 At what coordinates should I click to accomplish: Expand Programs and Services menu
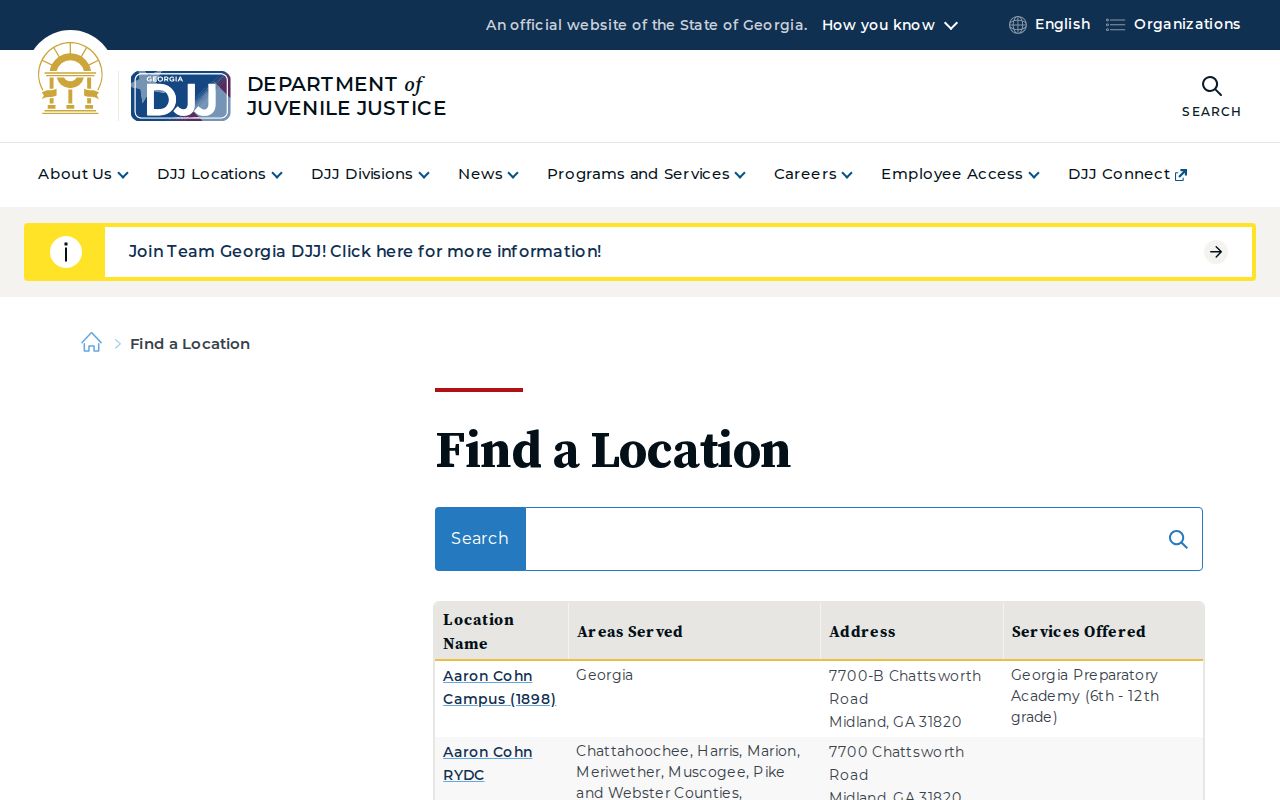tap(646, 174)
